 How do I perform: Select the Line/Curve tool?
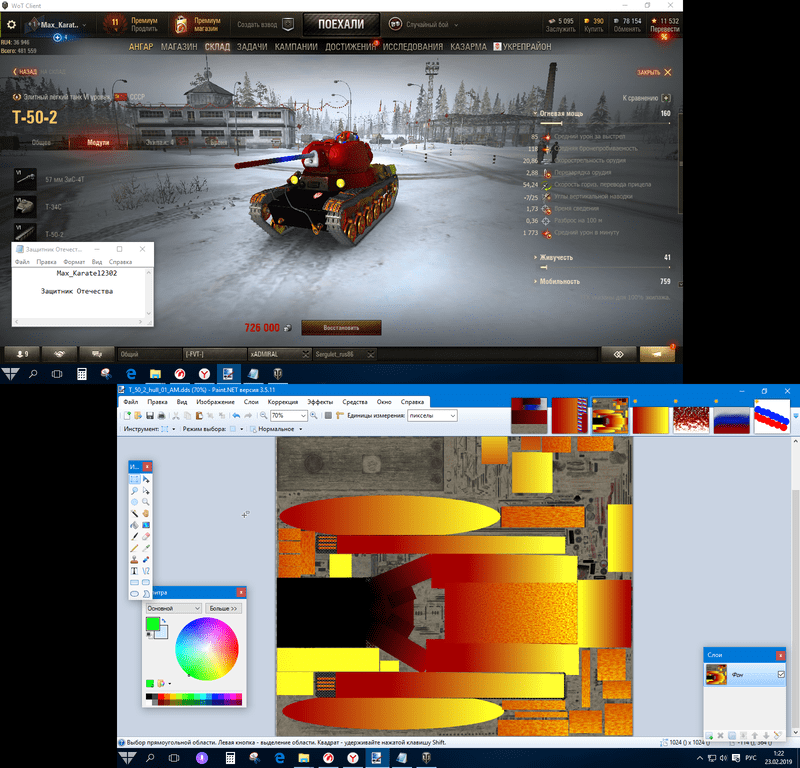[x=146, y=571]
